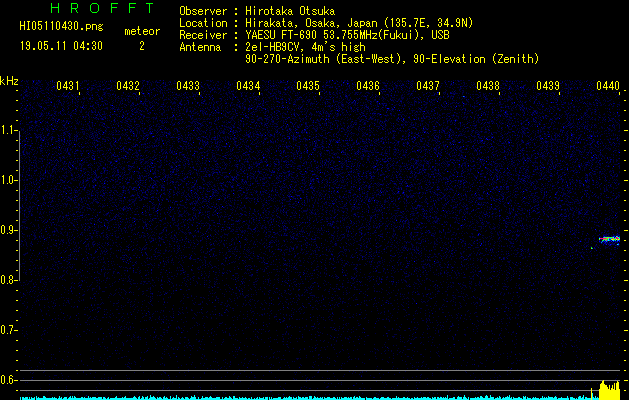Click the Receiver line YAESU FT-690
The width and height of the screenshot is (629, 400).
(x=314, y=35)
